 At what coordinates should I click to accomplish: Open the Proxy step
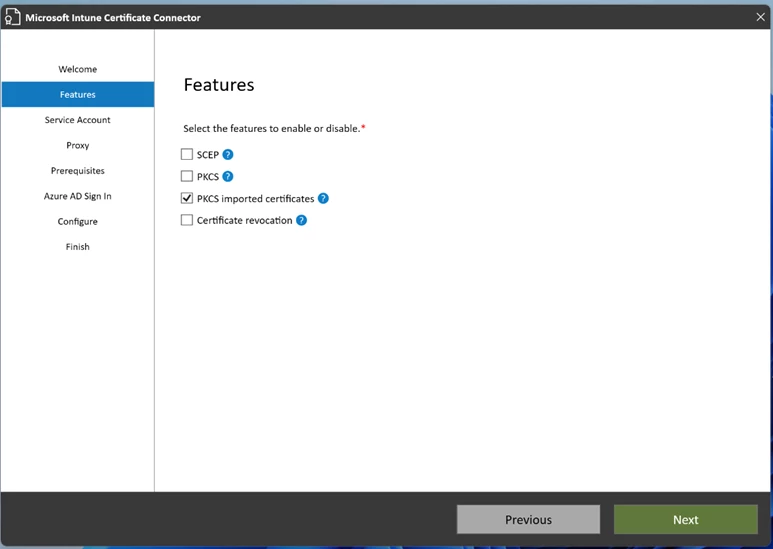click(78, 145)
